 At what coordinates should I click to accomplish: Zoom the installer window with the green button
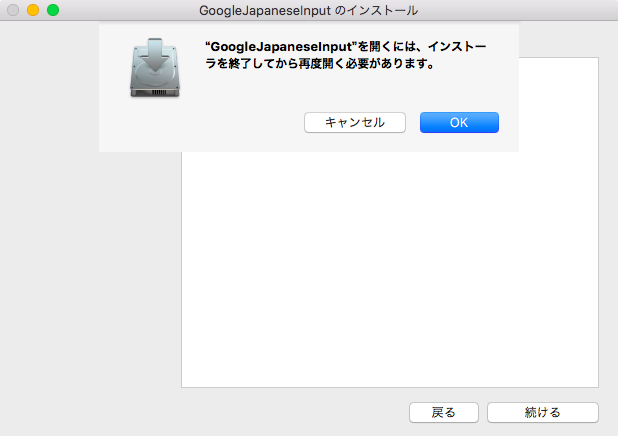(x=53, y=10)
